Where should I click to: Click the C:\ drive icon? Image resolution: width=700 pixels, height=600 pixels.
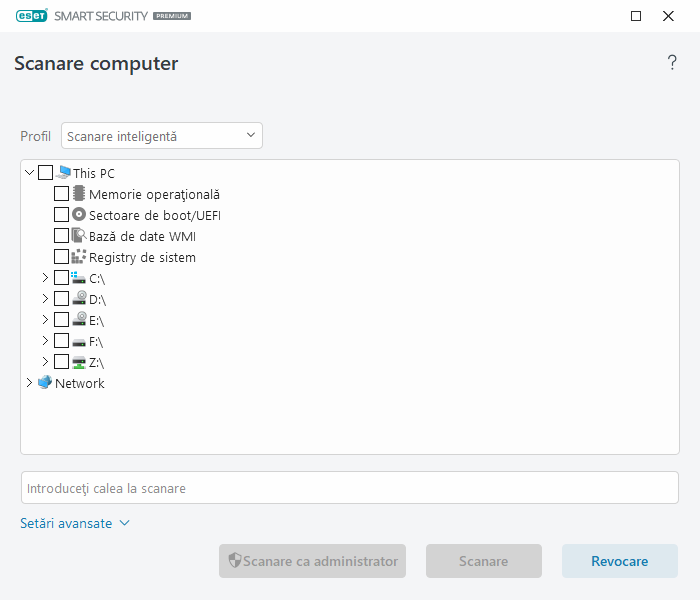[x=79, y=278]
